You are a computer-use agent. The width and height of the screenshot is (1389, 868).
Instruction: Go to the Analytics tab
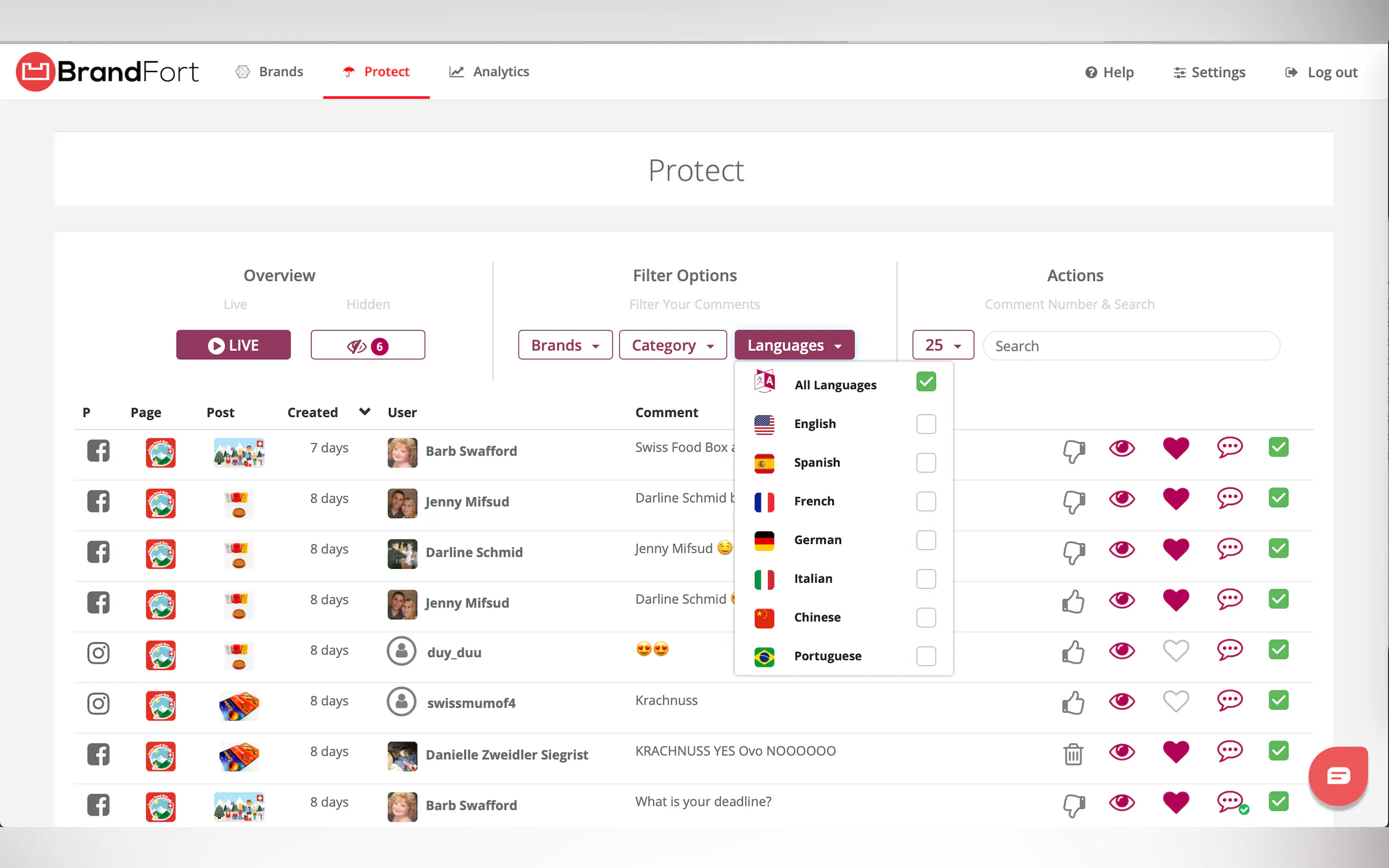coord(489,72)
